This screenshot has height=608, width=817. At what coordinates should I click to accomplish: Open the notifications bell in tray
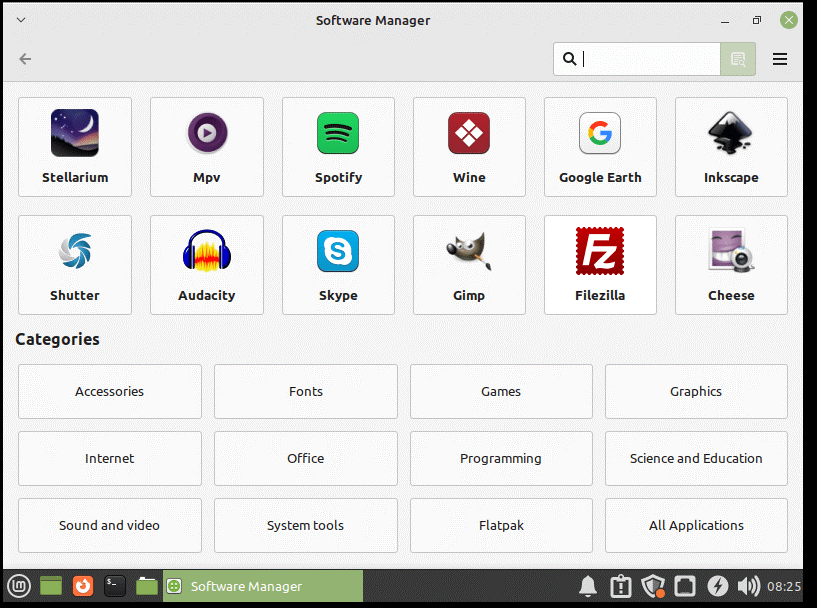click(588, 586)
